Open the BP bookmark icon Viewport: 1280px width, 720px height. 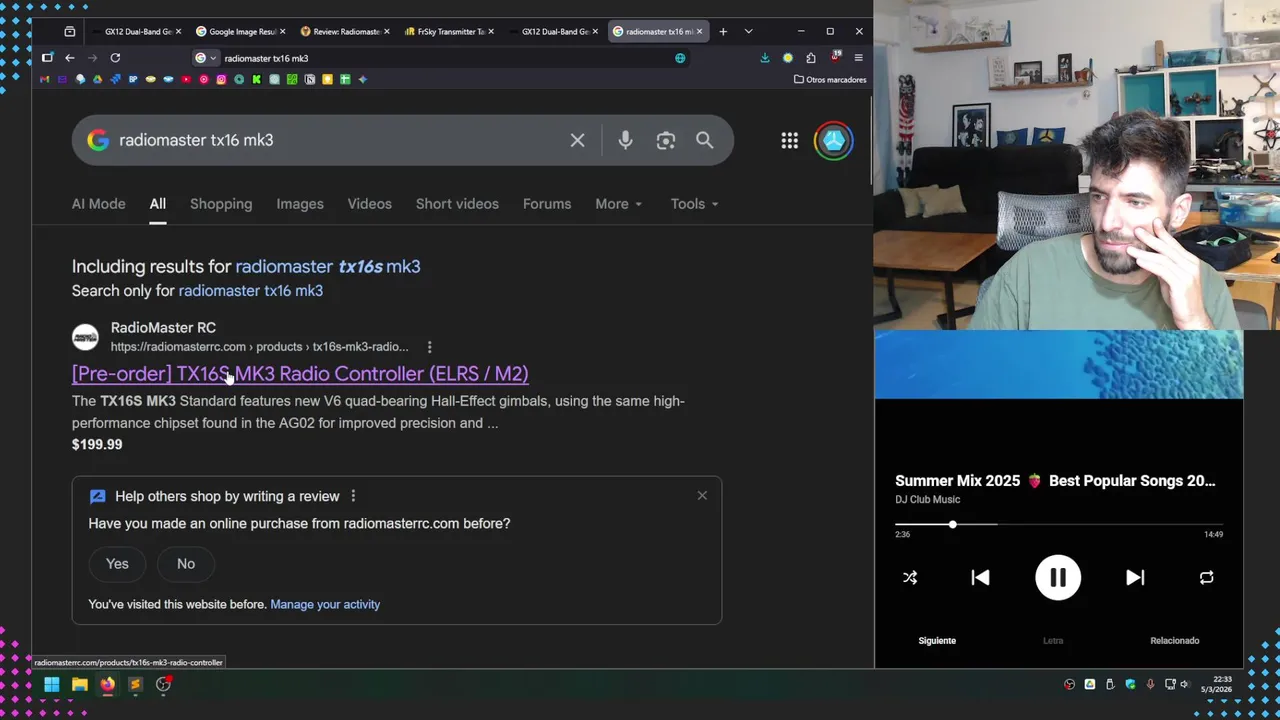tap(133, 79)
